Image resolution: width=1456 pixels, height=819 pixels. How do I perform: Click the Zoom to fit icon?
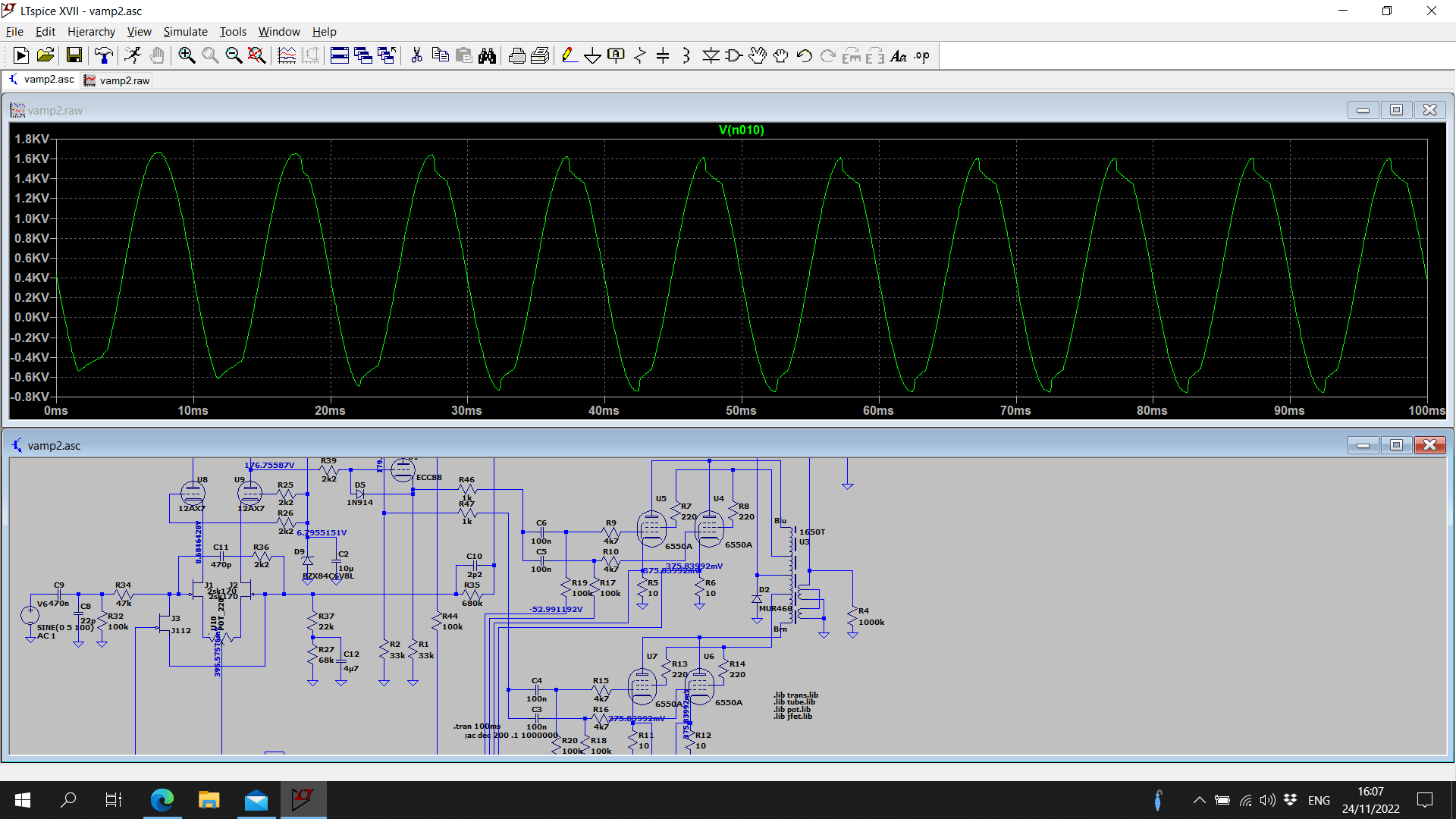pyautogui.click(x=257, y=55)
